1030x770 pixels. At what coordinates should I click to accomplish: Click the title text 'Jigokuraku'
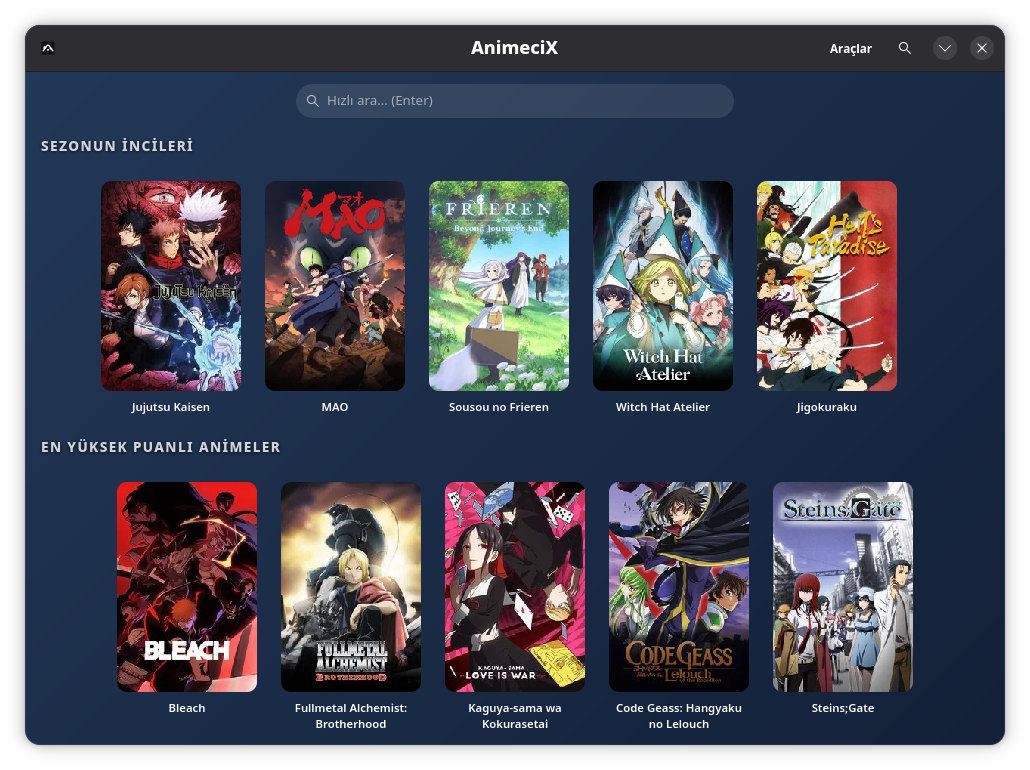pos(826,407)
